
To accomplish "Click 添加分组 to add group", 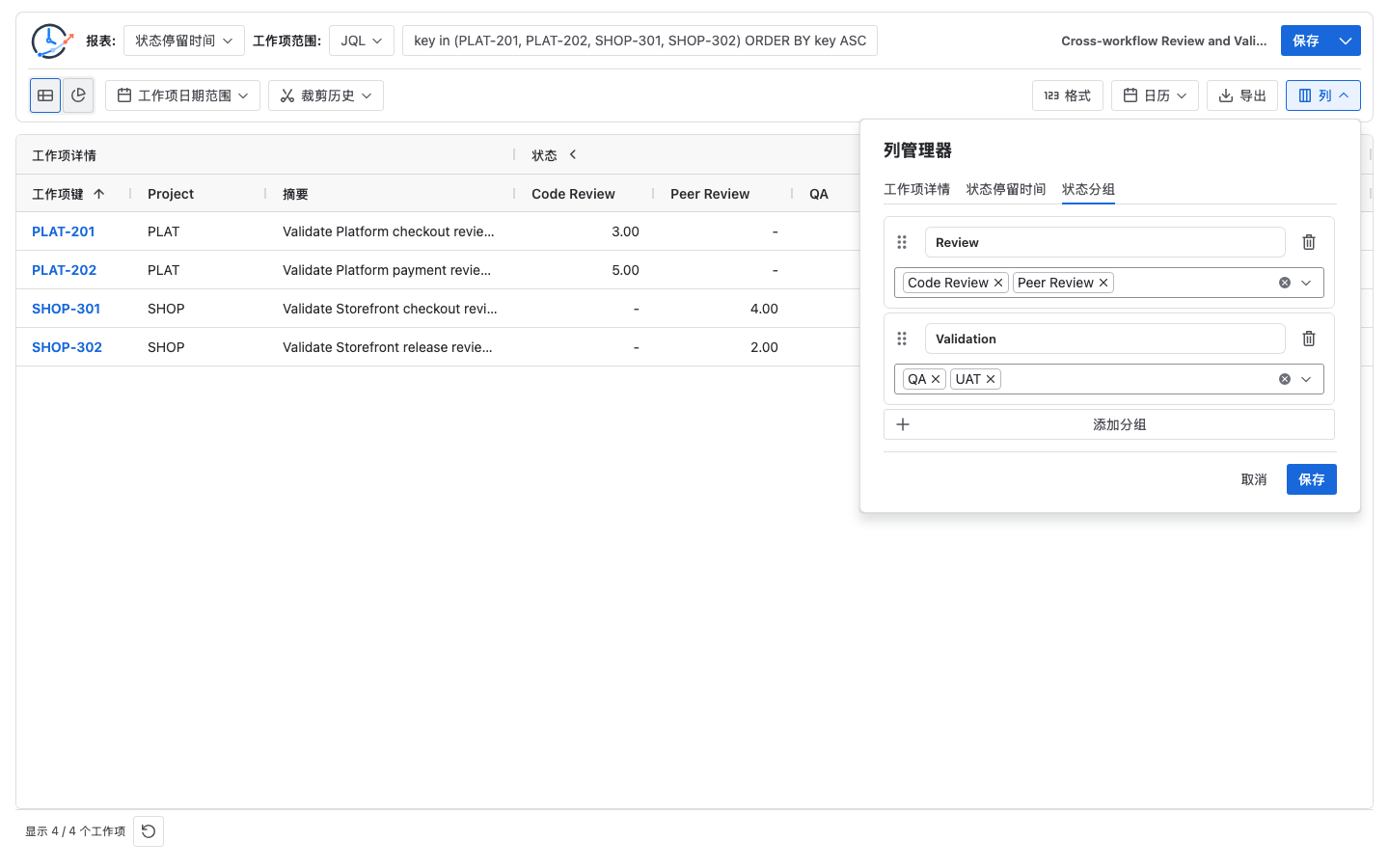I will click(1109, 424).
